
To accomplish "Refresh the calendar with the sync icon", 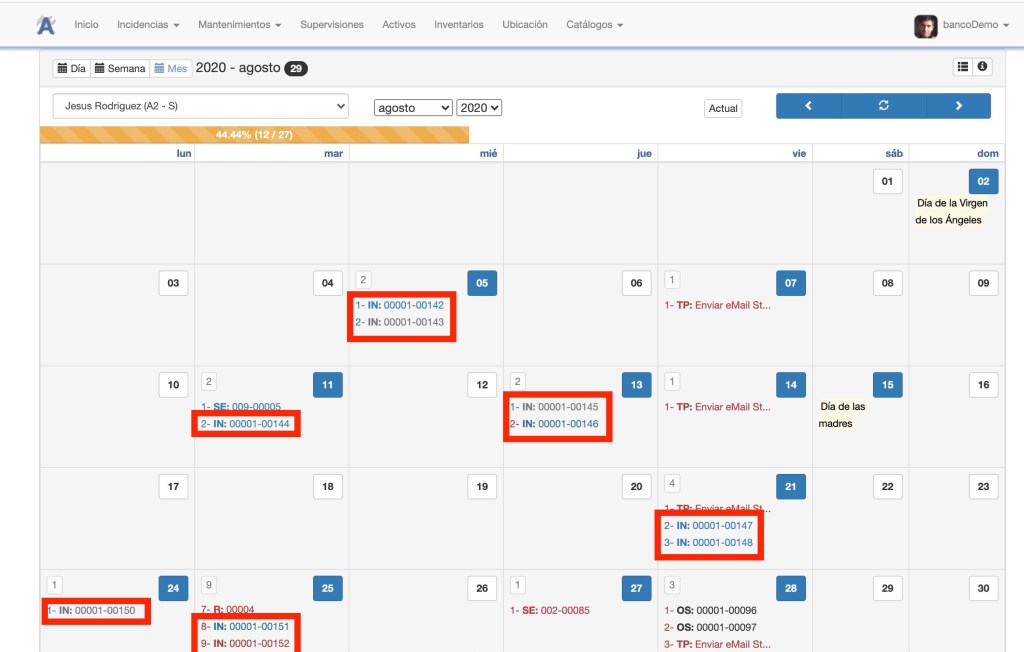I will tap(883, 106).
